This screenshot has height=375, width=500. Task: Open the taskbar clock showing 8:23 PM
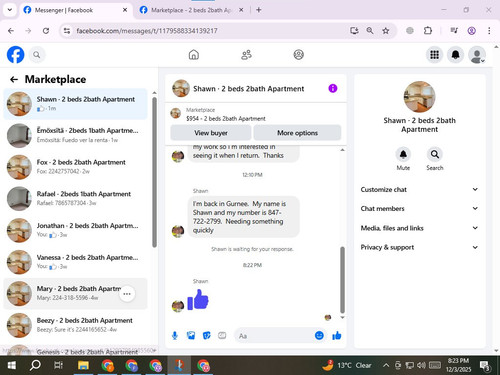pos(458,365)
